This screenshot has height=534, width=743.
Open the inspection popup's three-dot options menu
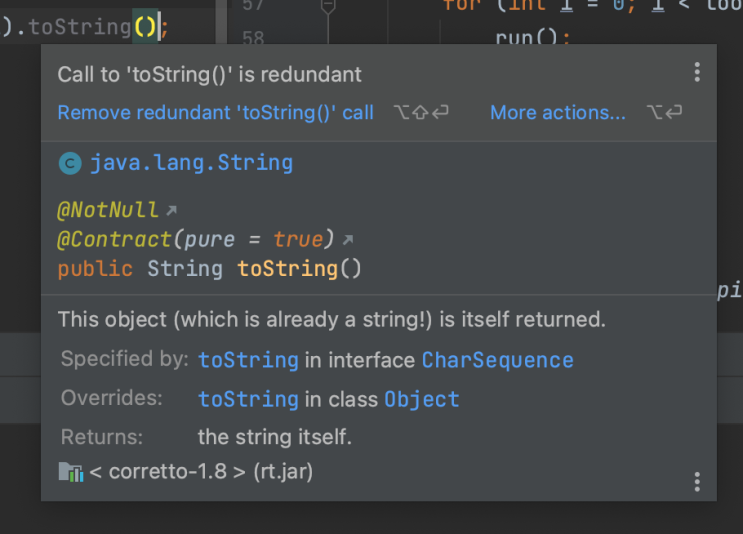click(x=697, y=72)
